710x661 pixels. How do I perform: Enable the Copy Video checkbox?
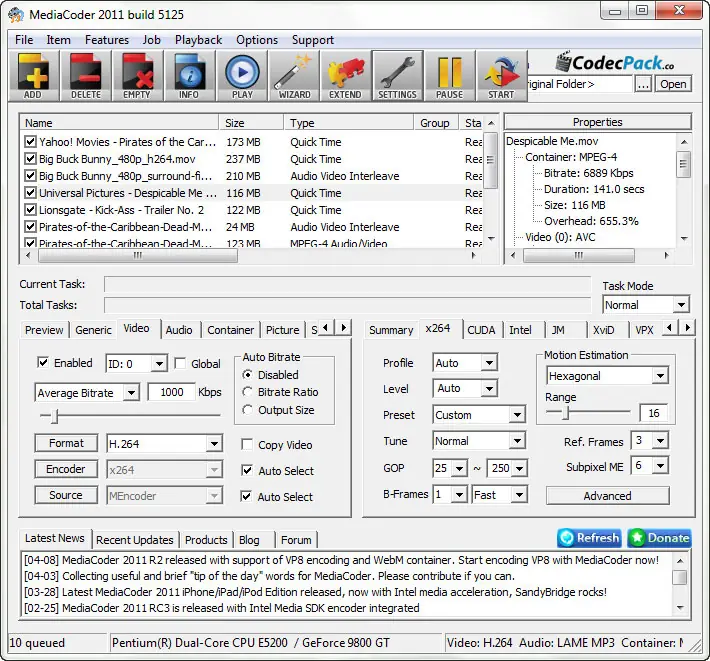[247, 445]
